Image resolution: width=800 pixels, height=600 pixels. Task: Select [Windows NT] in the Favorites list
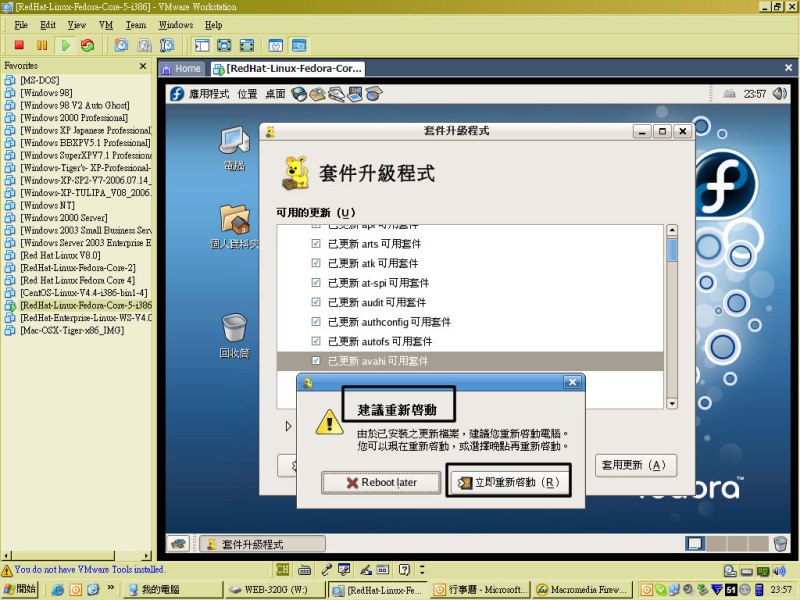(47, 205)
